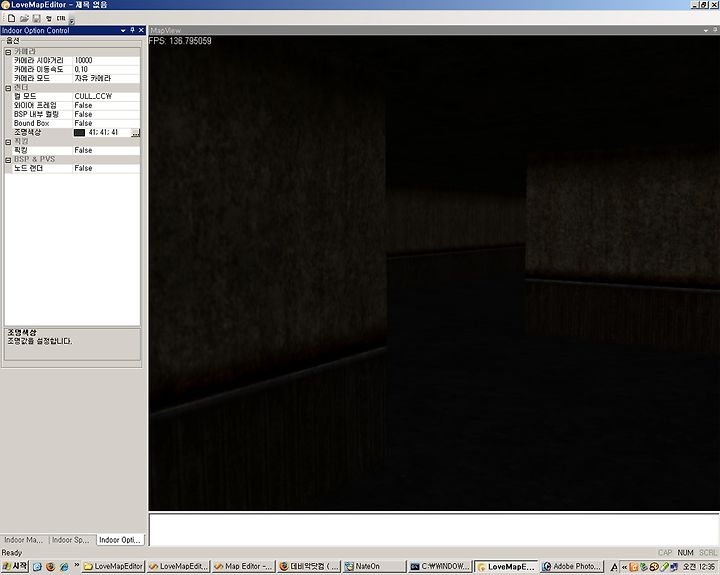Toggle the 와이어 프레임 False value

pos(107,106)
